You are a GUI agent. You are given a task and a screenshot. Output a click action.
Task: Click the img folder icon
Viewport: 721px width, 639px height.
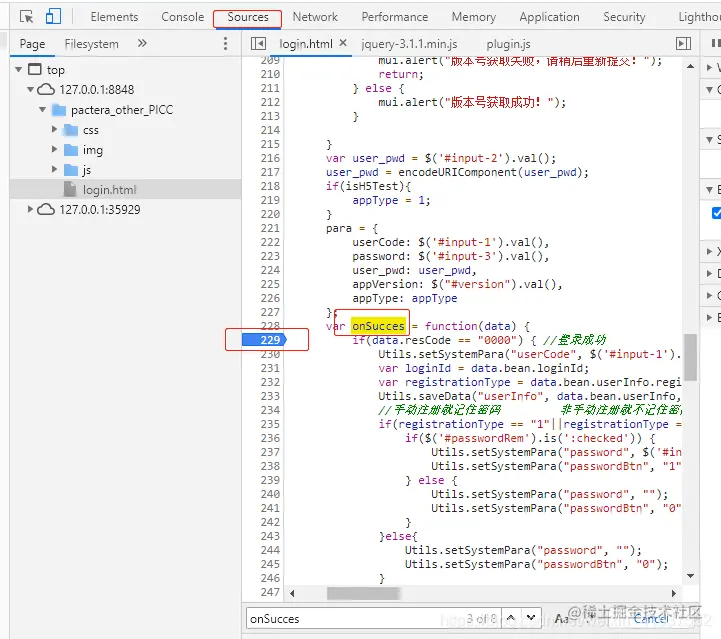tap(71, 150)
